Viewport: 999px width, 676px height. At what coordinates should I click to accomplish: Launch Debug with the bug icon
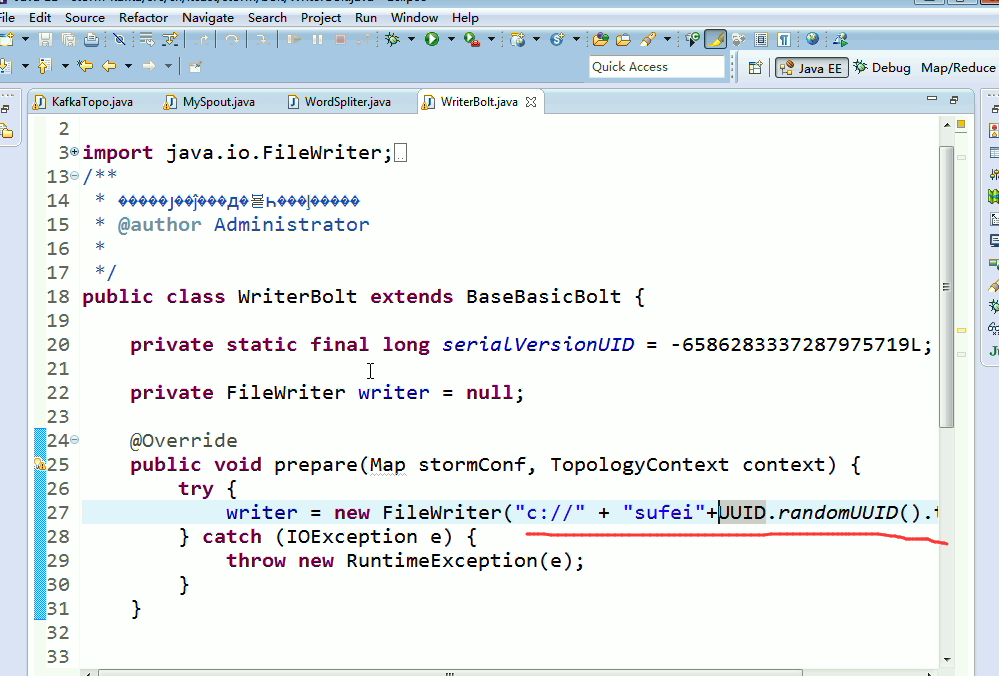[x=392, y=40]
